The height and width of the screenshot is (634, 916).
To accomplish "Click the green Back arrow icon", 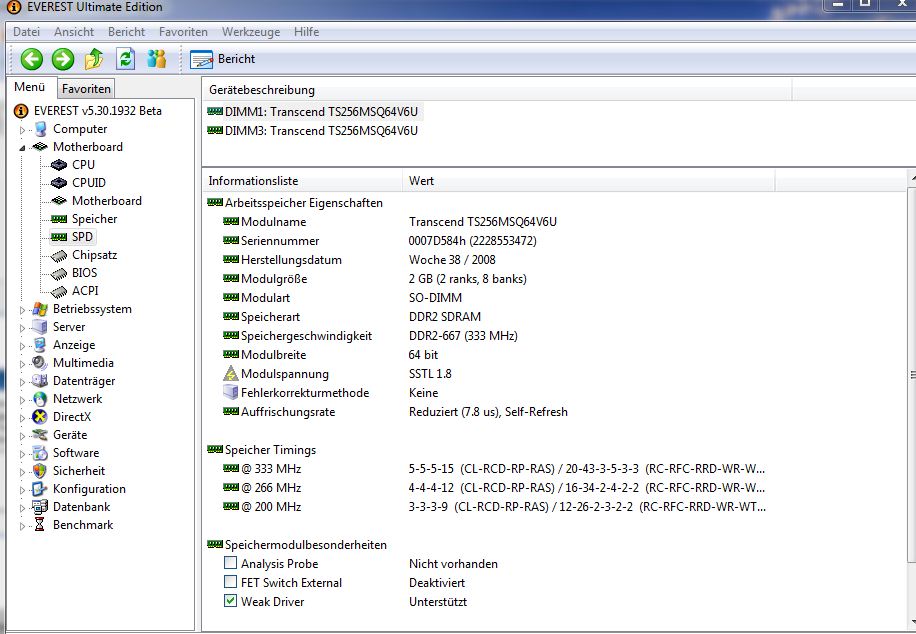I will coord(32,59).
